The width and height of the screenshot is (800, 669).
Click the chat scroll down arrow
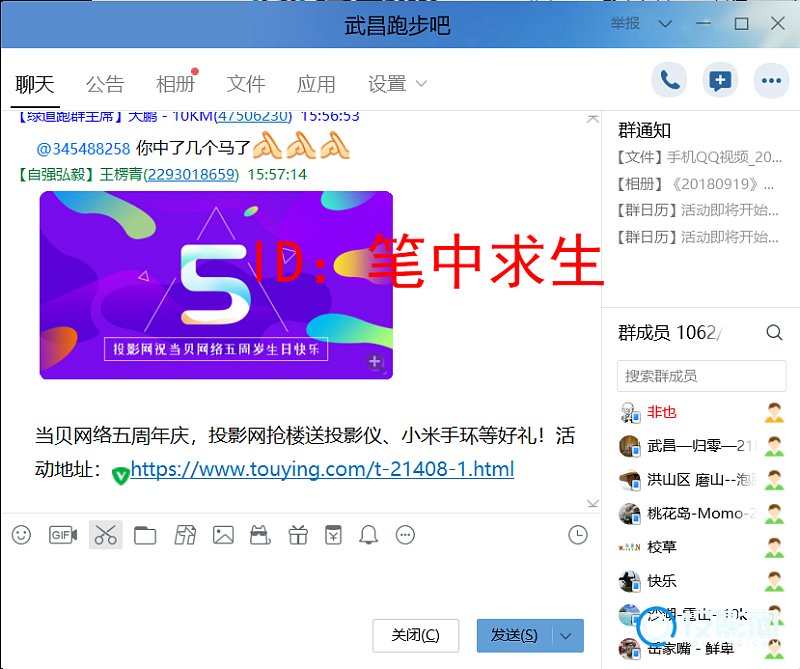[592, 504]
